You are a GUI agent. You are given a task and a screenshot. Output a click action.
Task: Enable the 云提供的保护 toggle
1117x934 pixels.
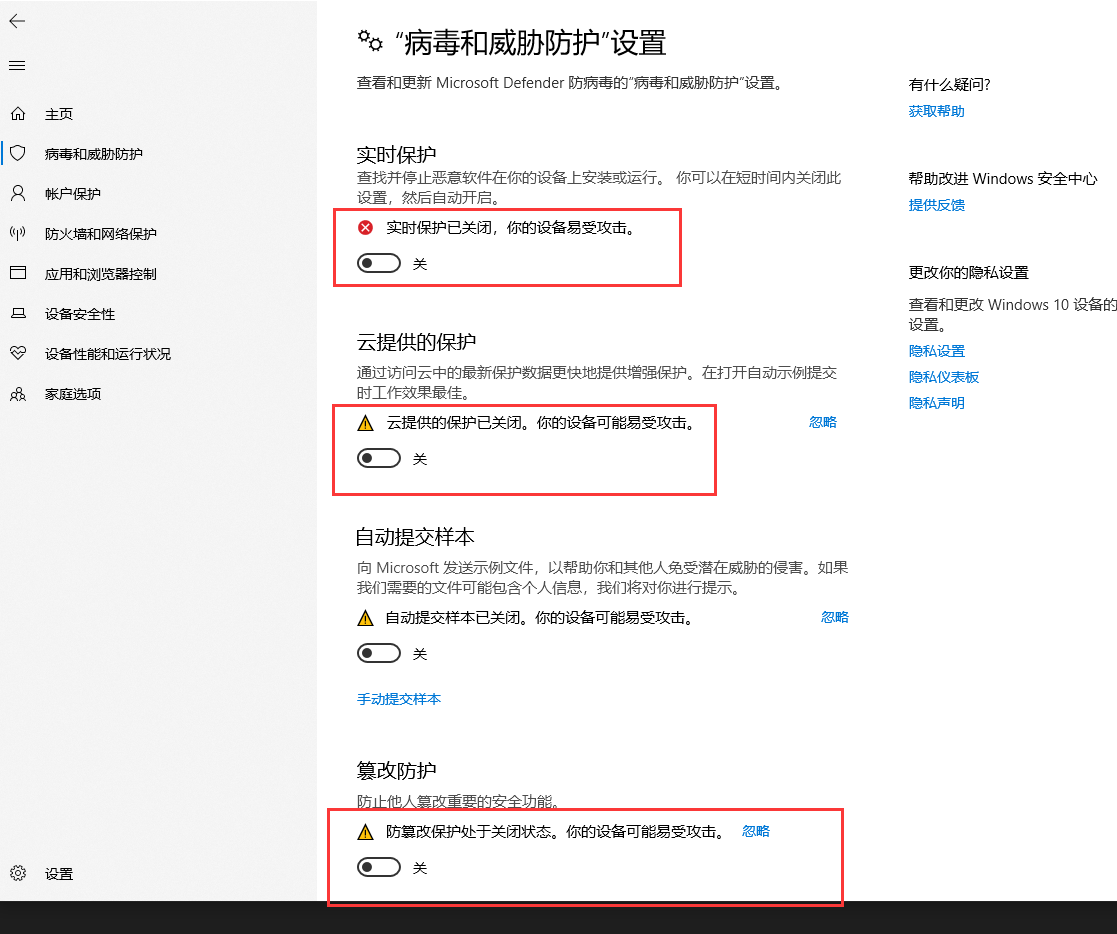[x=379, y=458]
